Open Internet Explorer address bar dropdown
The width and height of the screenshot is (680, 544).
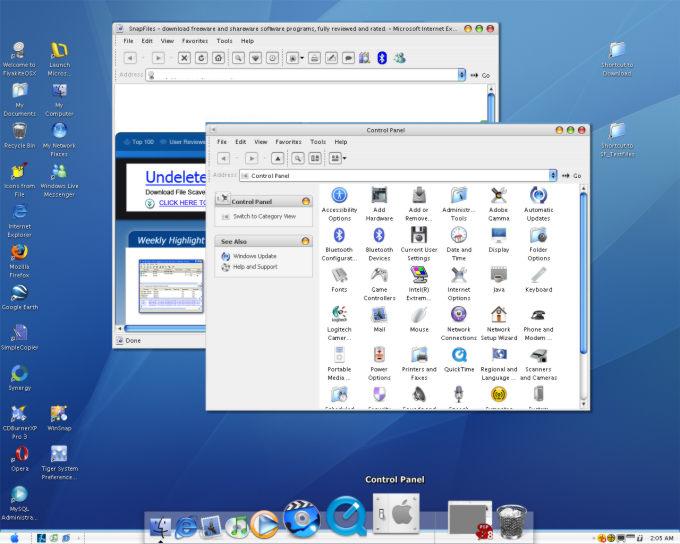pos(461,75)
